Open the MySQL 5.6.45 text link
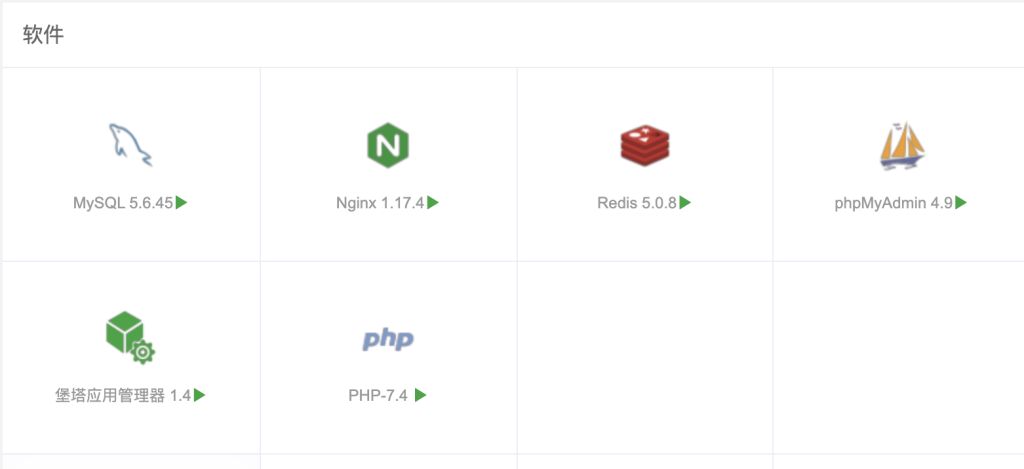Viewport: 1024px width, 469px height. (x=123, y=203)
